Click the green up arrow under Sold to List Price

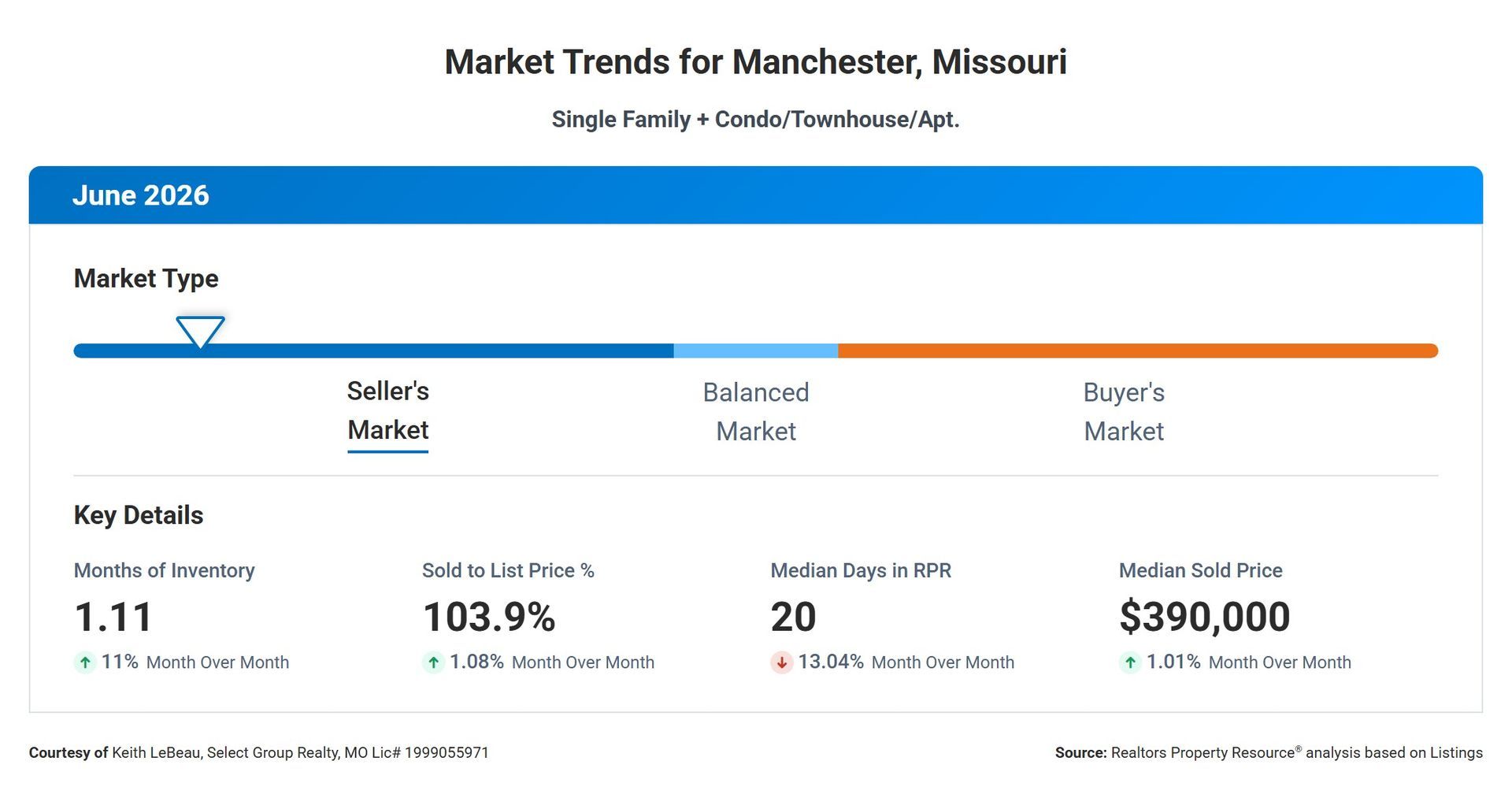433,662
